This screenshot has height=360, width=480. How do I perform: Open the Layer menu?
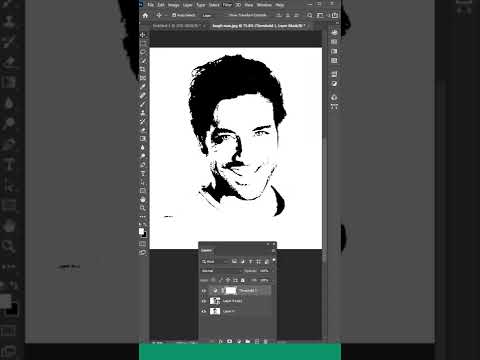[188, 5]
